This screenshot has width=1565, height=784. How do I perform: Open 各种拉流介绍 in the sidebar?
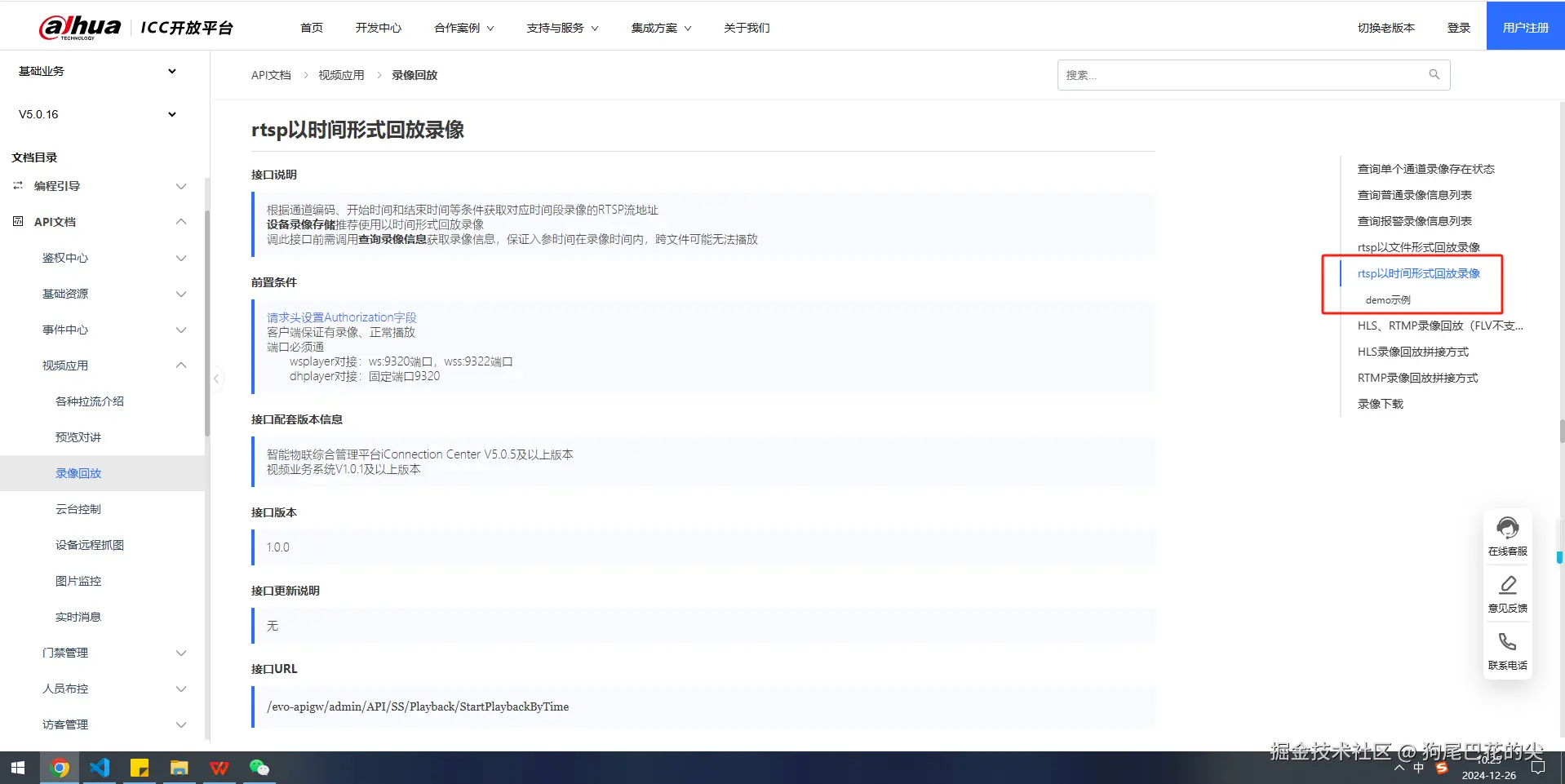(x=90, y=401)
